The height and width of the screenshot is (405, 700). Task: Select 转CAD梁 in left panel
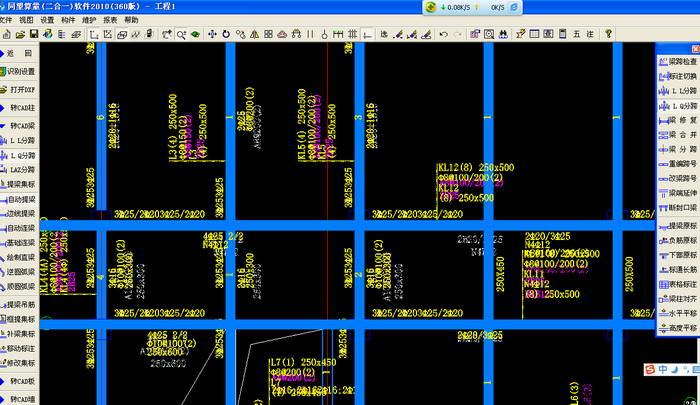(19, 126)
